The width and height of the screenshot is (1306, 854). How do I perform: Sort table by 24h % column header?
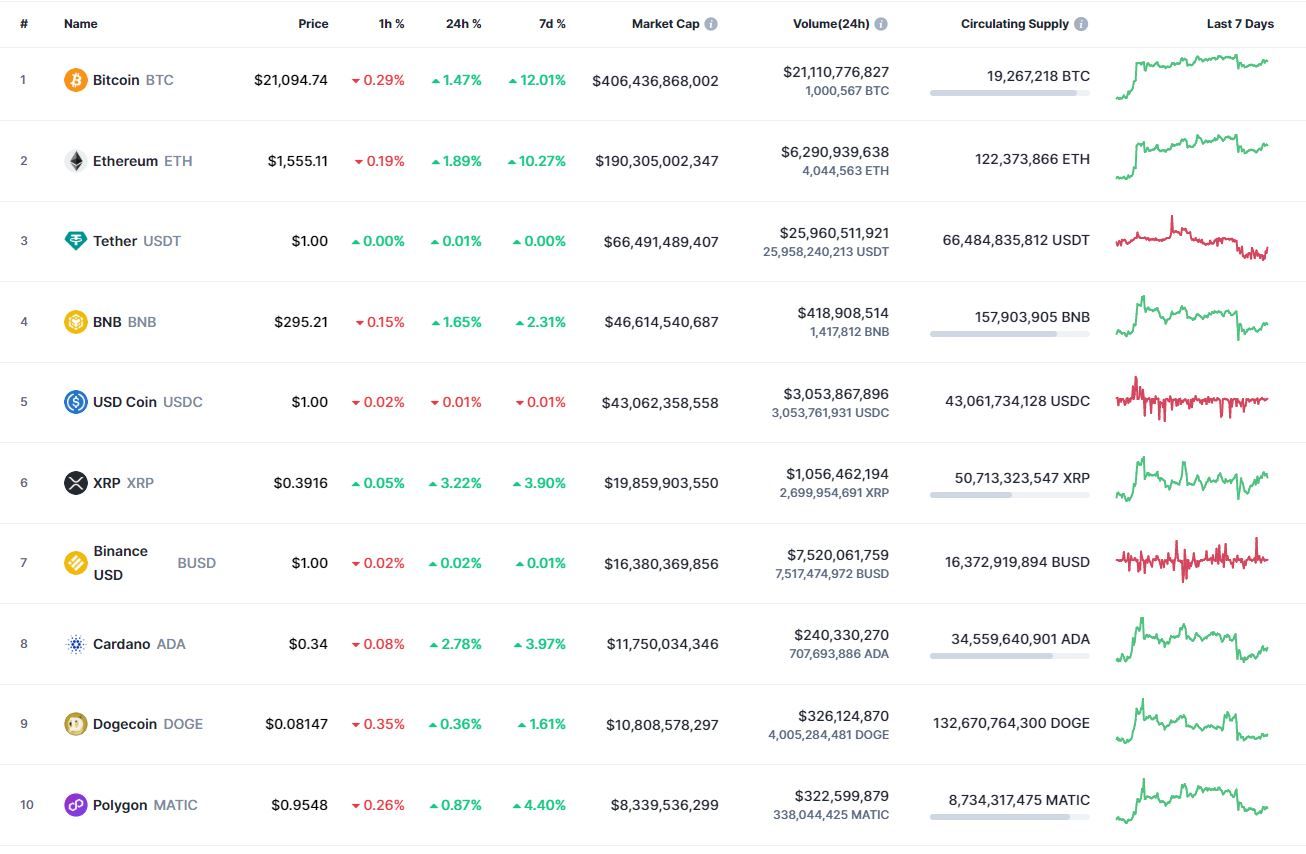pyautogui.click(x=463, y=24)
